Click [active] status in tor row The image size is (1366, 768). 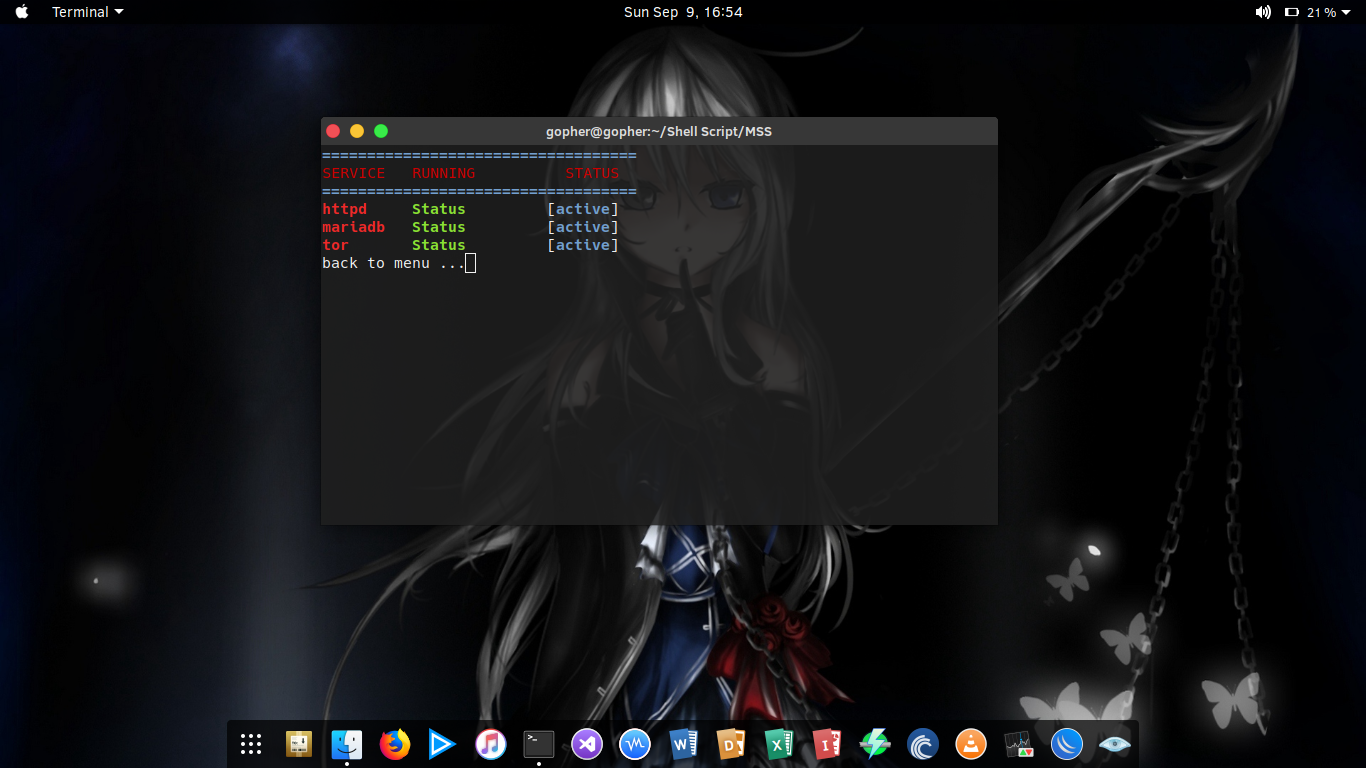[x=583, y=245]
